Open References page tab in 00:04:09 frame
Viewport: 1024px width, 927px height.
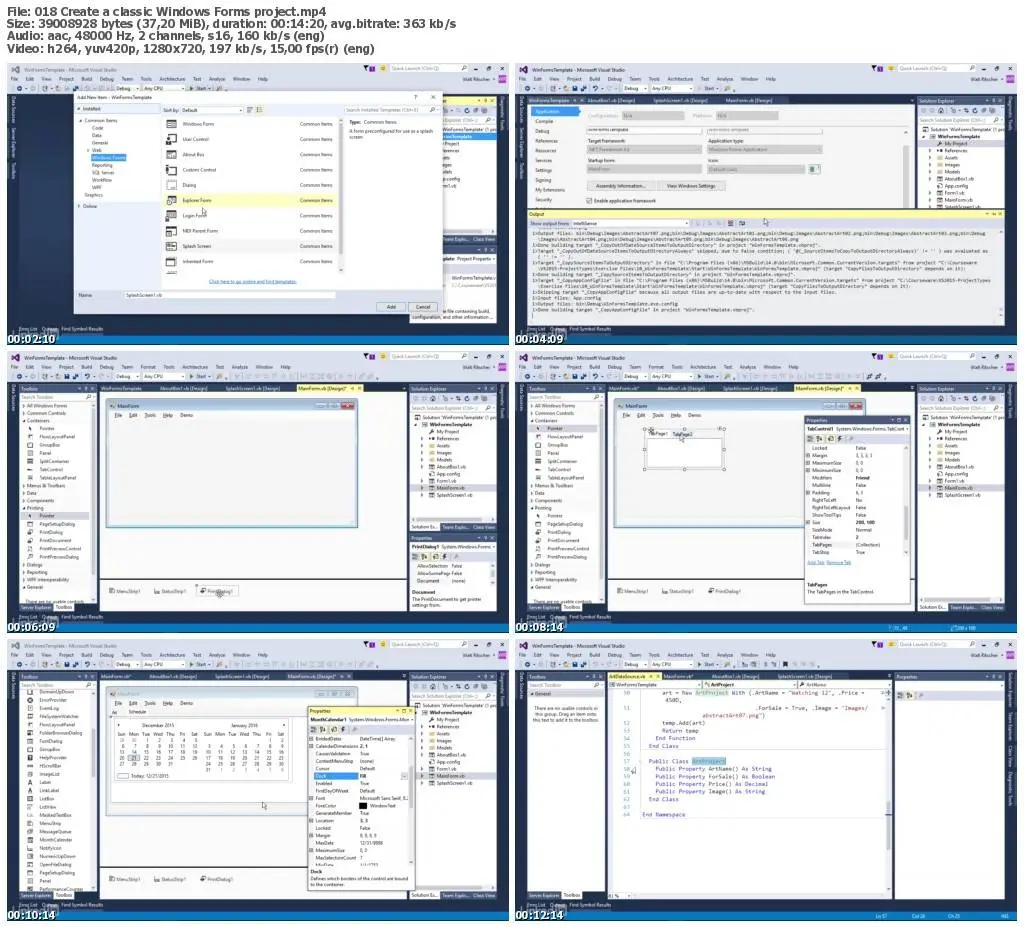point(547,141)
